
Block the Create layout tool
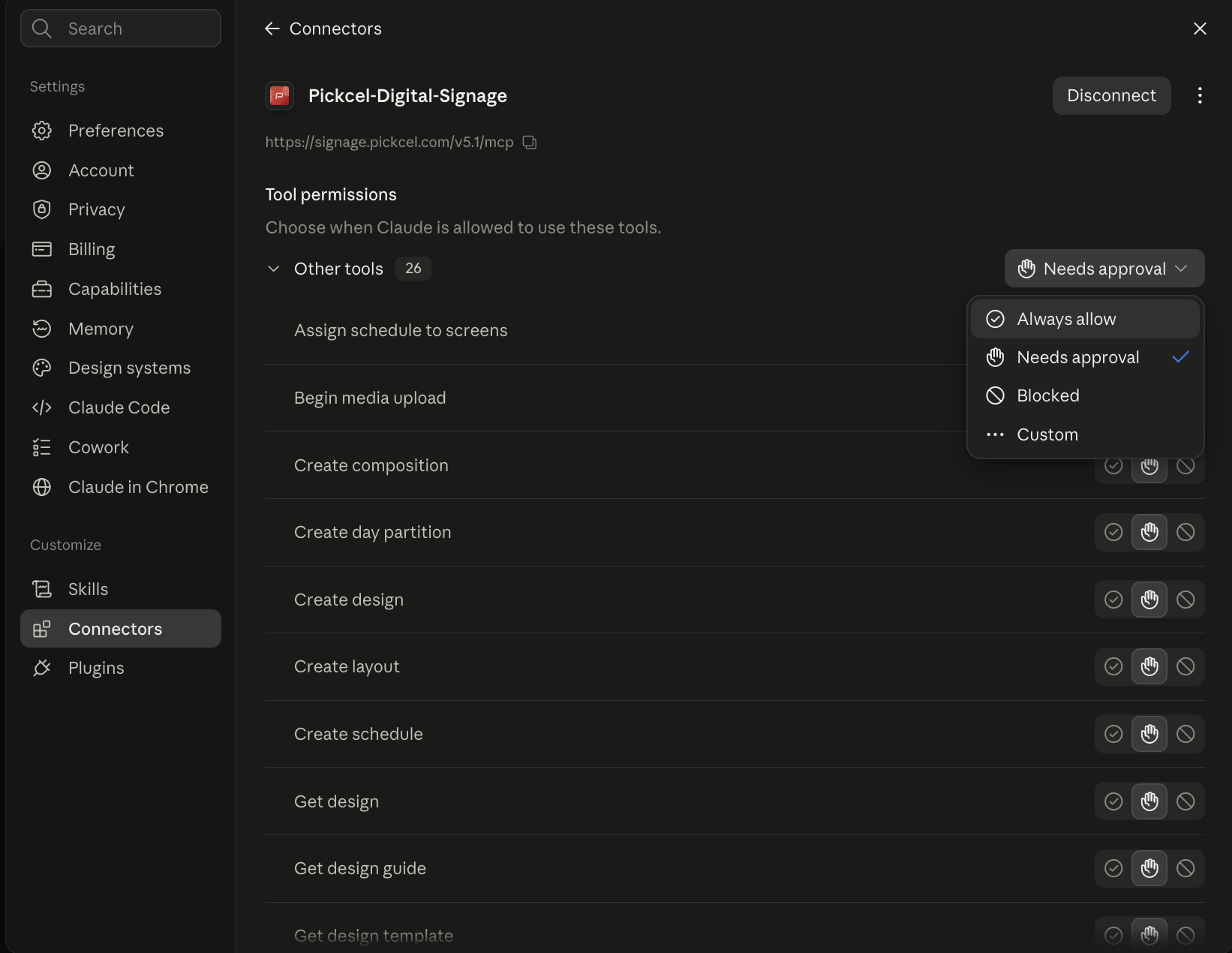[x=1185, y=666]
